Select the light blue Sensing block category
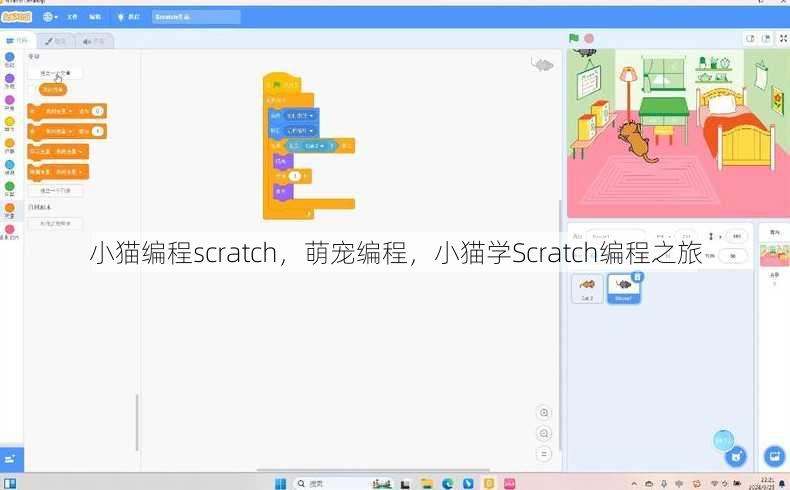The width and height of the screenshot is (790, 490). click(x=10, y=167)
